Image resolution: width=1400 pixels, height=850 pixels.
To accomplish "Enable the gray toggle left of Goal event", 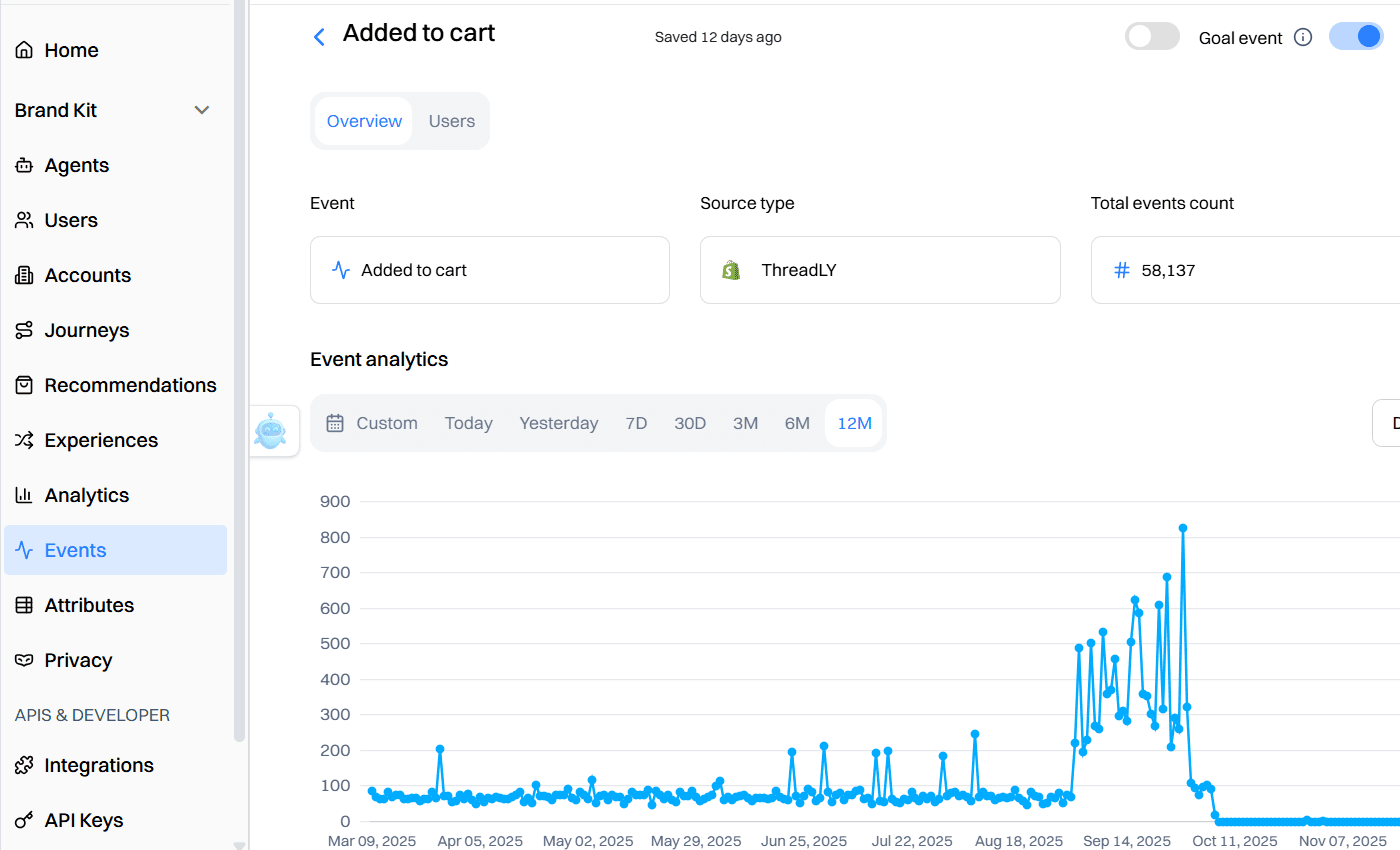I will pos(1152,37).
